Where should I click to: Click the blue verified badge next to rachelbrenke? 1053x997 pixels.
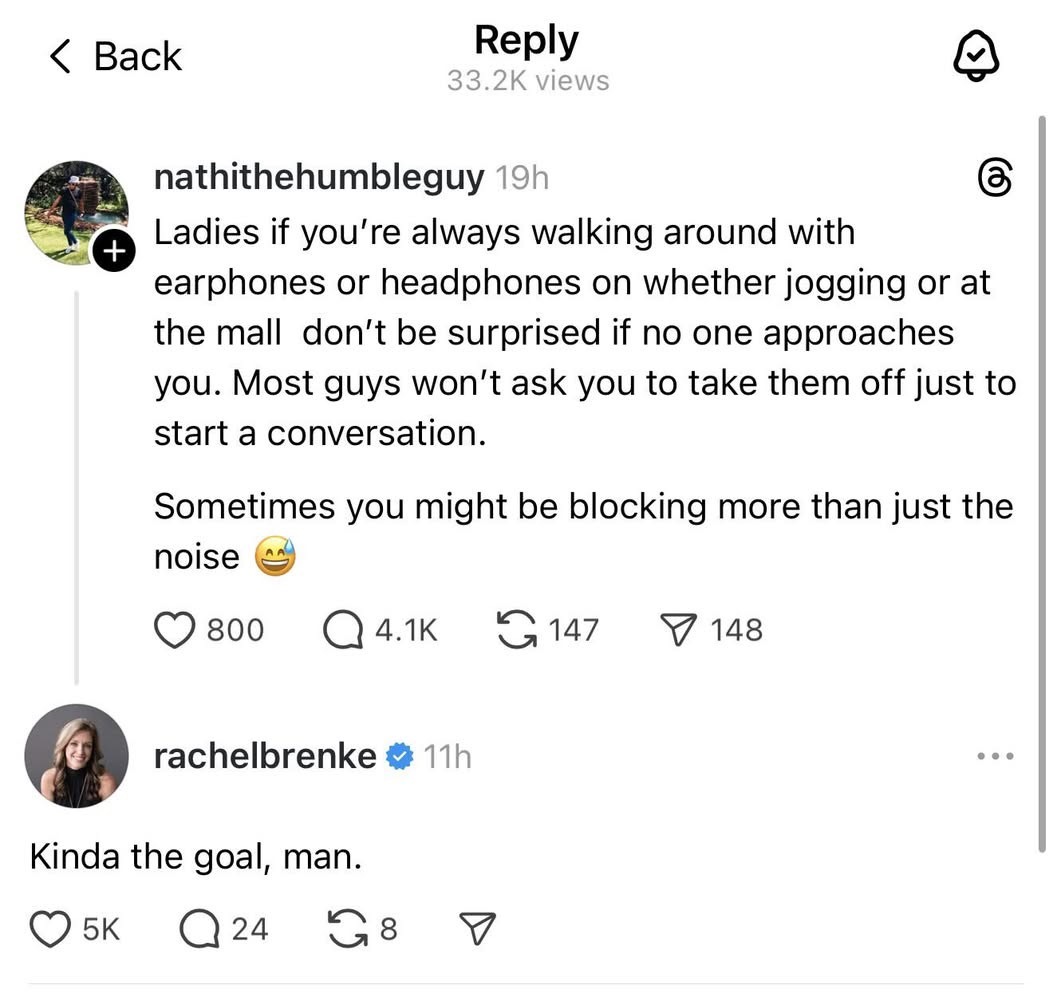(400, 758)
